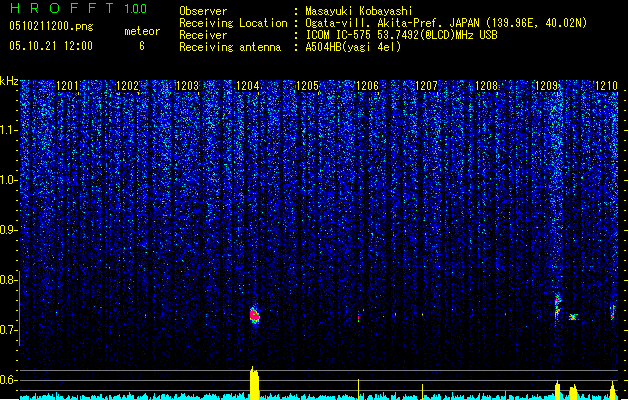Click the observer name Masayuki Kobayashi

359,11
